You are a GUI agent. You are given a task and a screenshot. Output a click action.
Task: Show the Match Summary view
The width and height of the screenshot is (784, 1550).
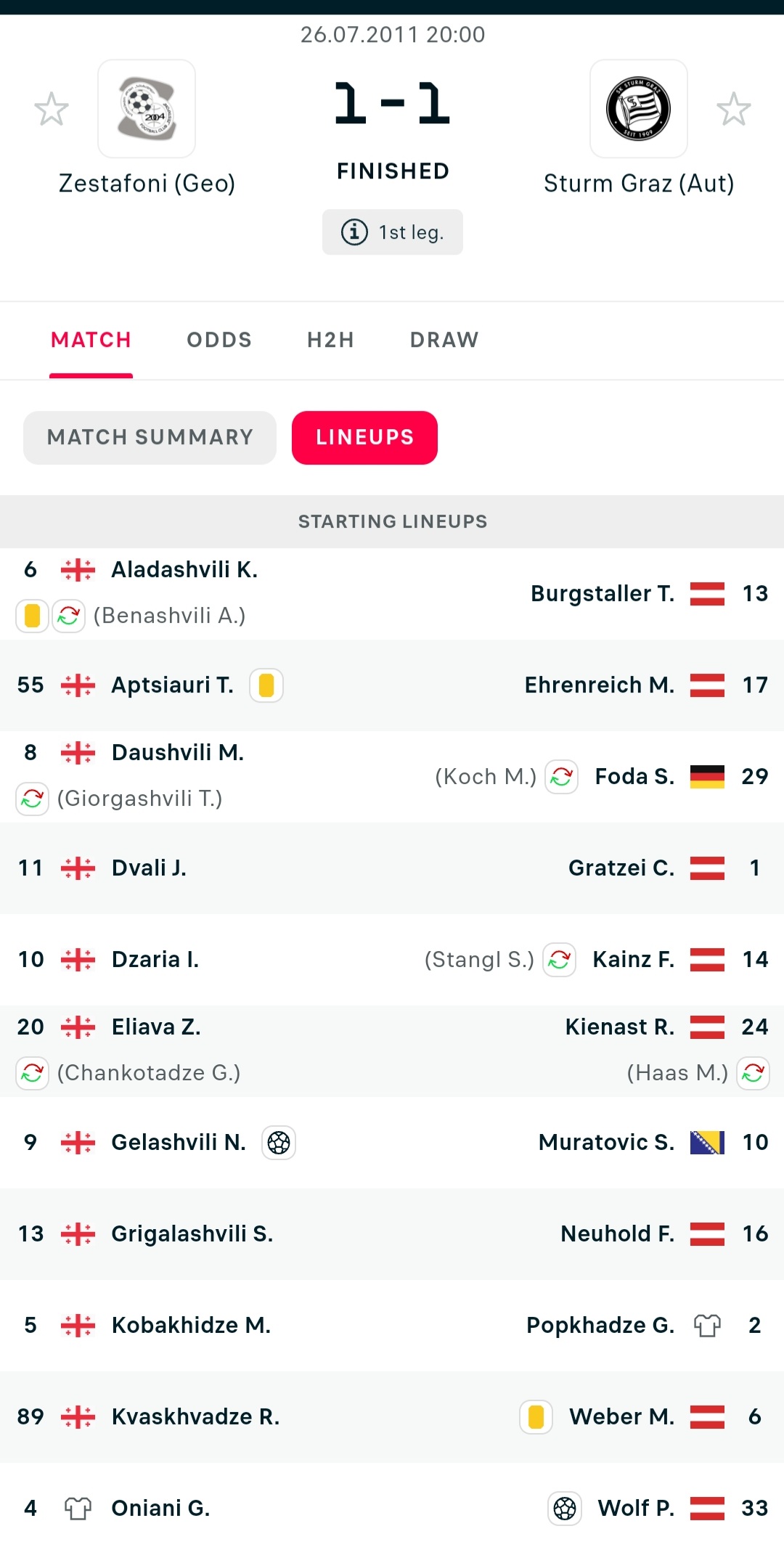click(150, 437)
